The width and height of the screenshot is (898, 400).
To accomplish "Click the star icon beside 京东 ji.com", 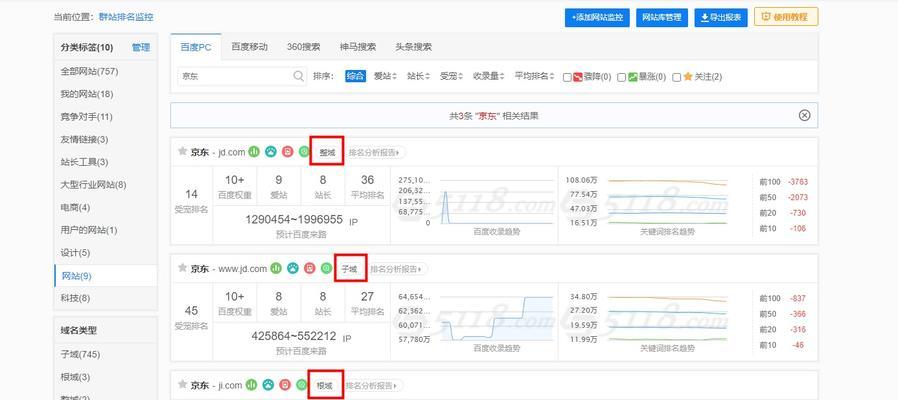I will (x=183, y=385).
